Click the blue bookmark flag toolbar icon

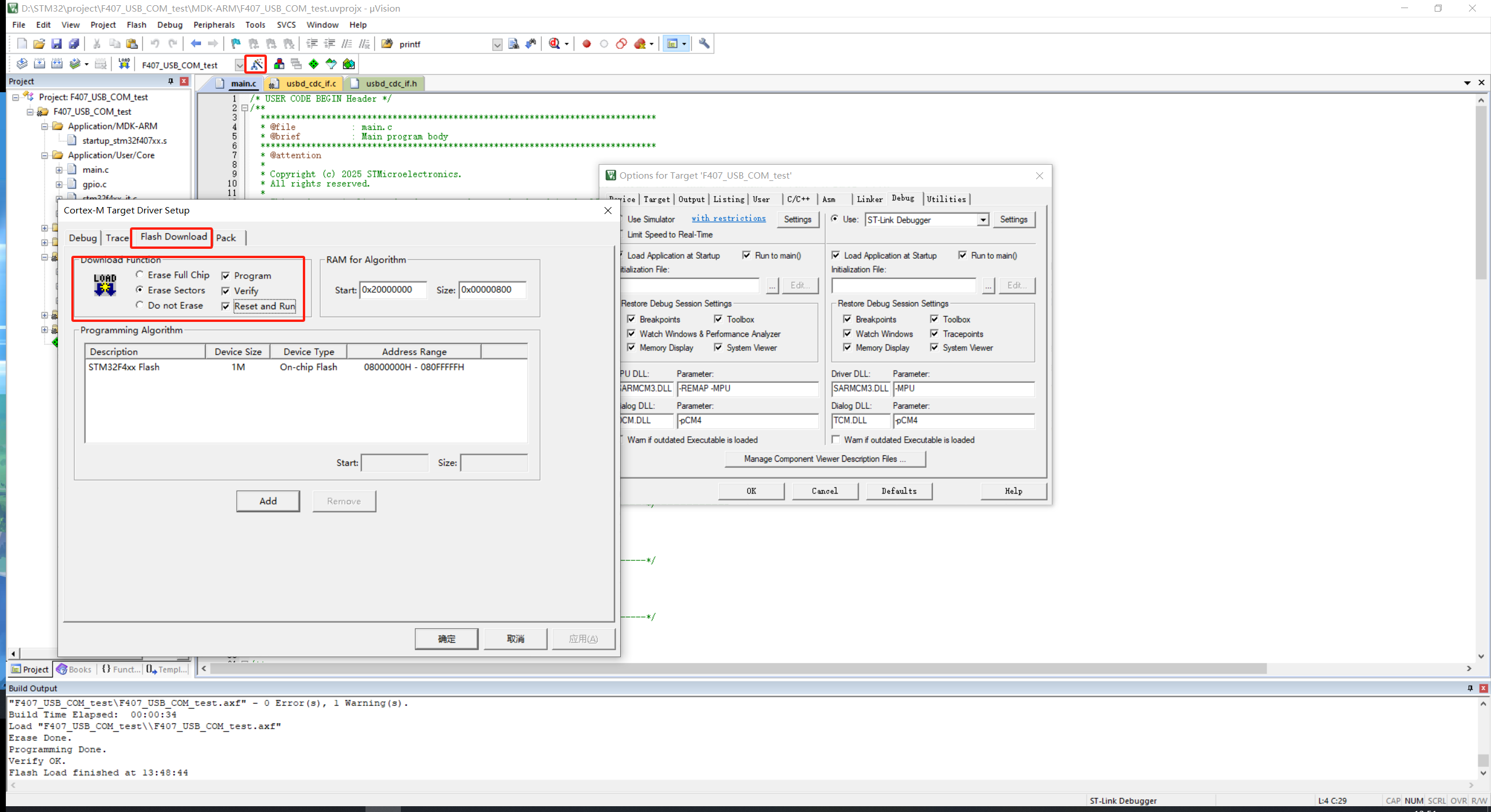click(x=236, y=43)
